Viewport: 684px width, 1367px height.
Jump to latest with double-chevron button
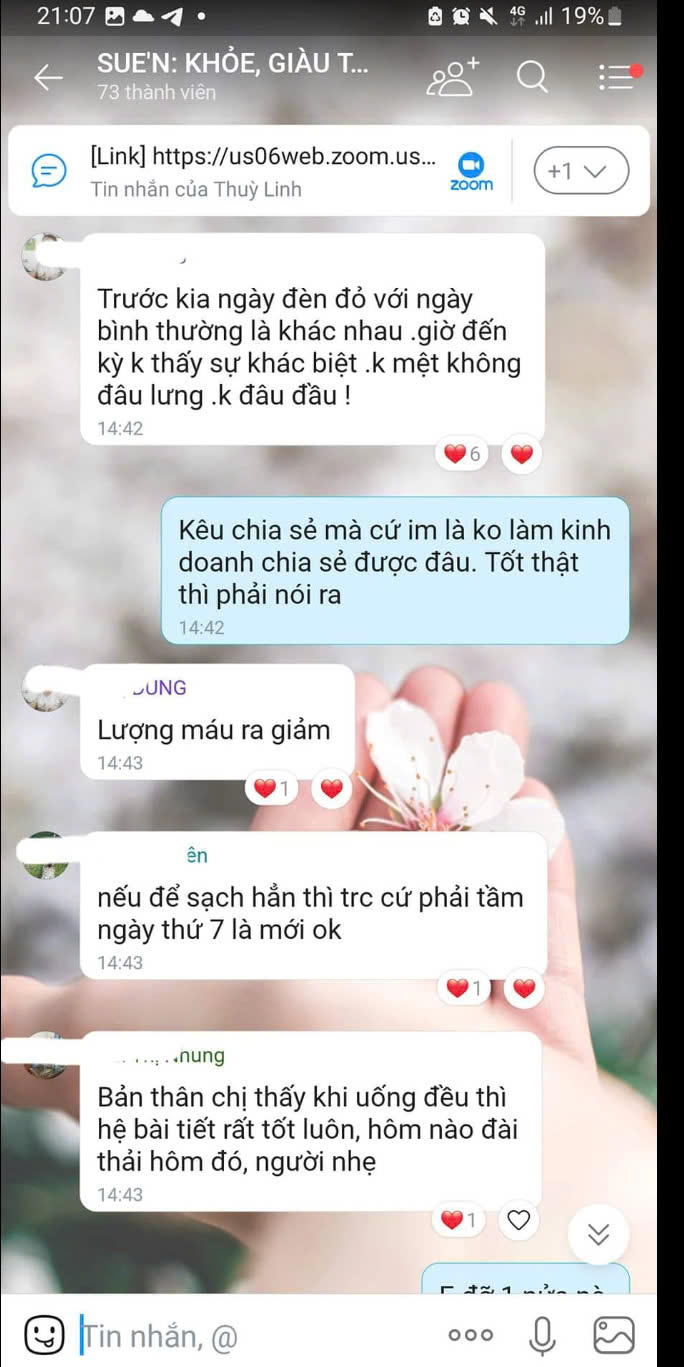[x=598, y=1234]
